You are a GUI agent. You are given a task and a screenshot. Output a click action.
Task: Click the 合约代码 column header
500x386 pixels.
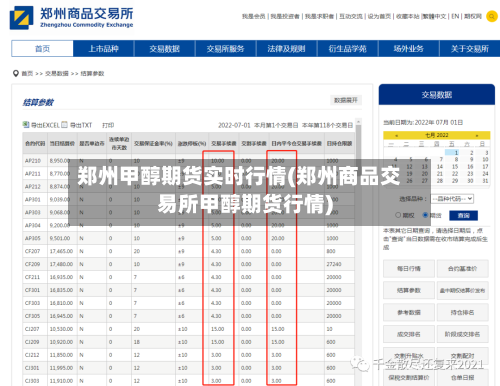(35, 143)
